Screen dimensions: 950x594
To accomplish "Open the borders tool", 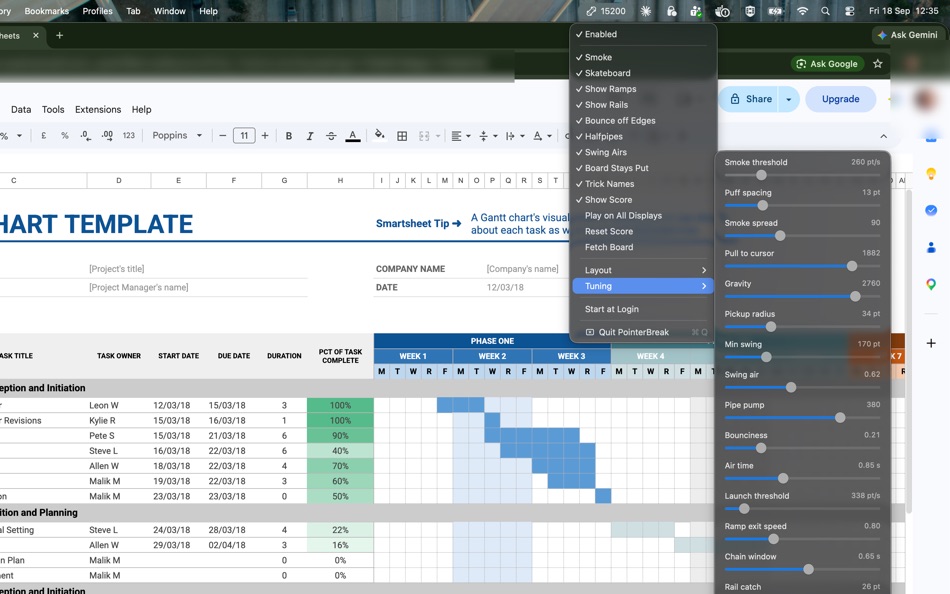I will pos(402,136).
